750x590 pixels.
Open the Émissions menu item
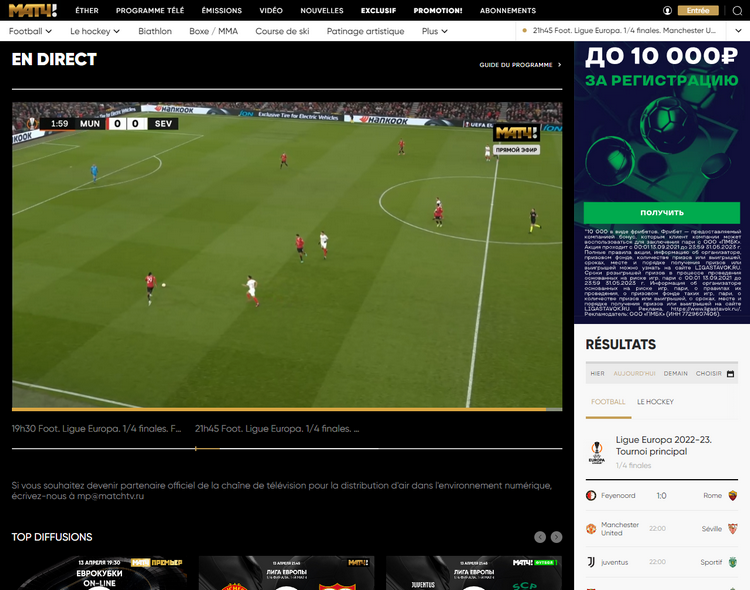pyautogui.click(x=221, y=11)
